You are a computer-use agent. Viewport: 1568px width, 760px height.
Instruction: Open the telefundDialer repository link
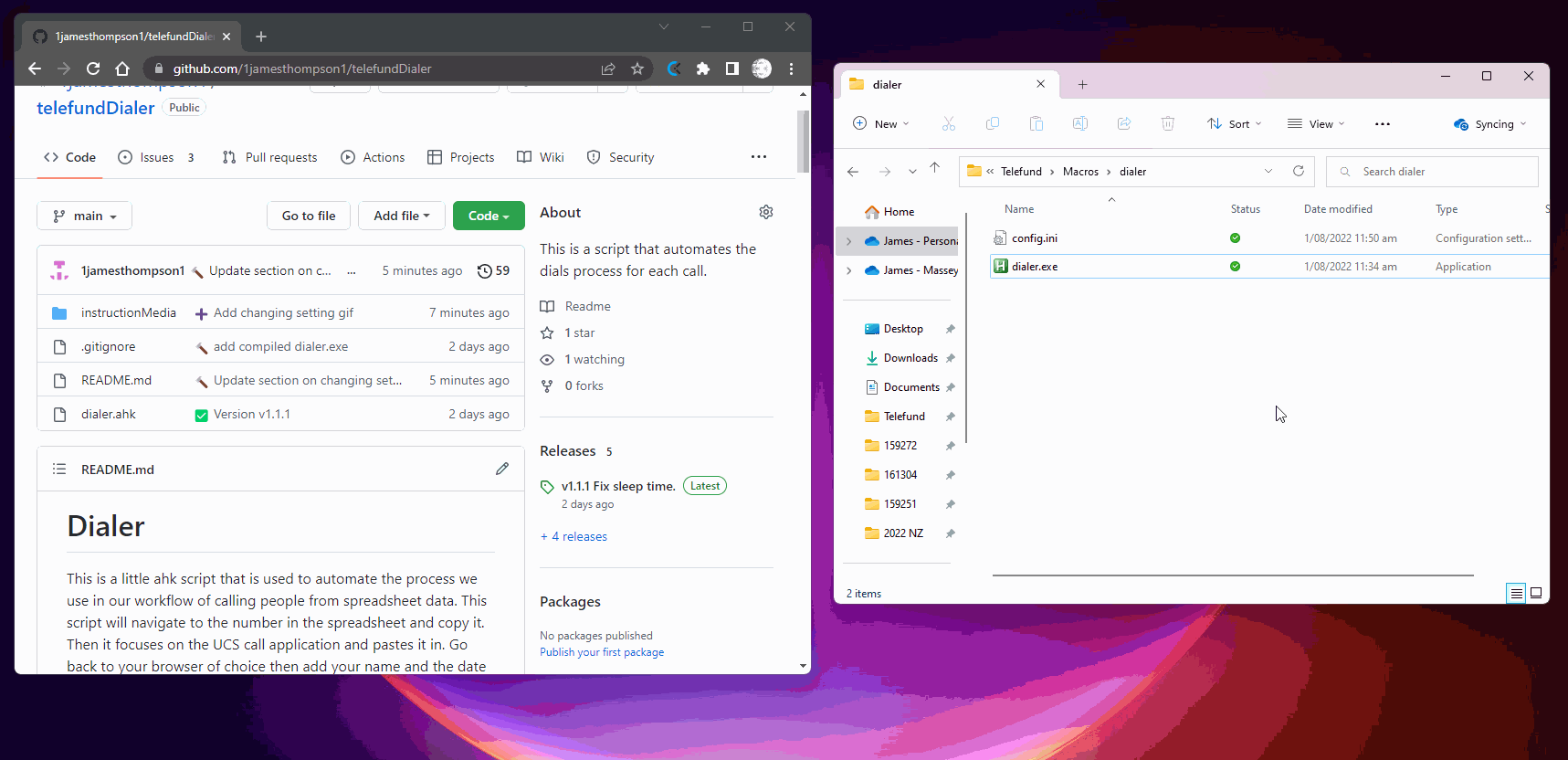pyautogui.click(x=96, y=108)
